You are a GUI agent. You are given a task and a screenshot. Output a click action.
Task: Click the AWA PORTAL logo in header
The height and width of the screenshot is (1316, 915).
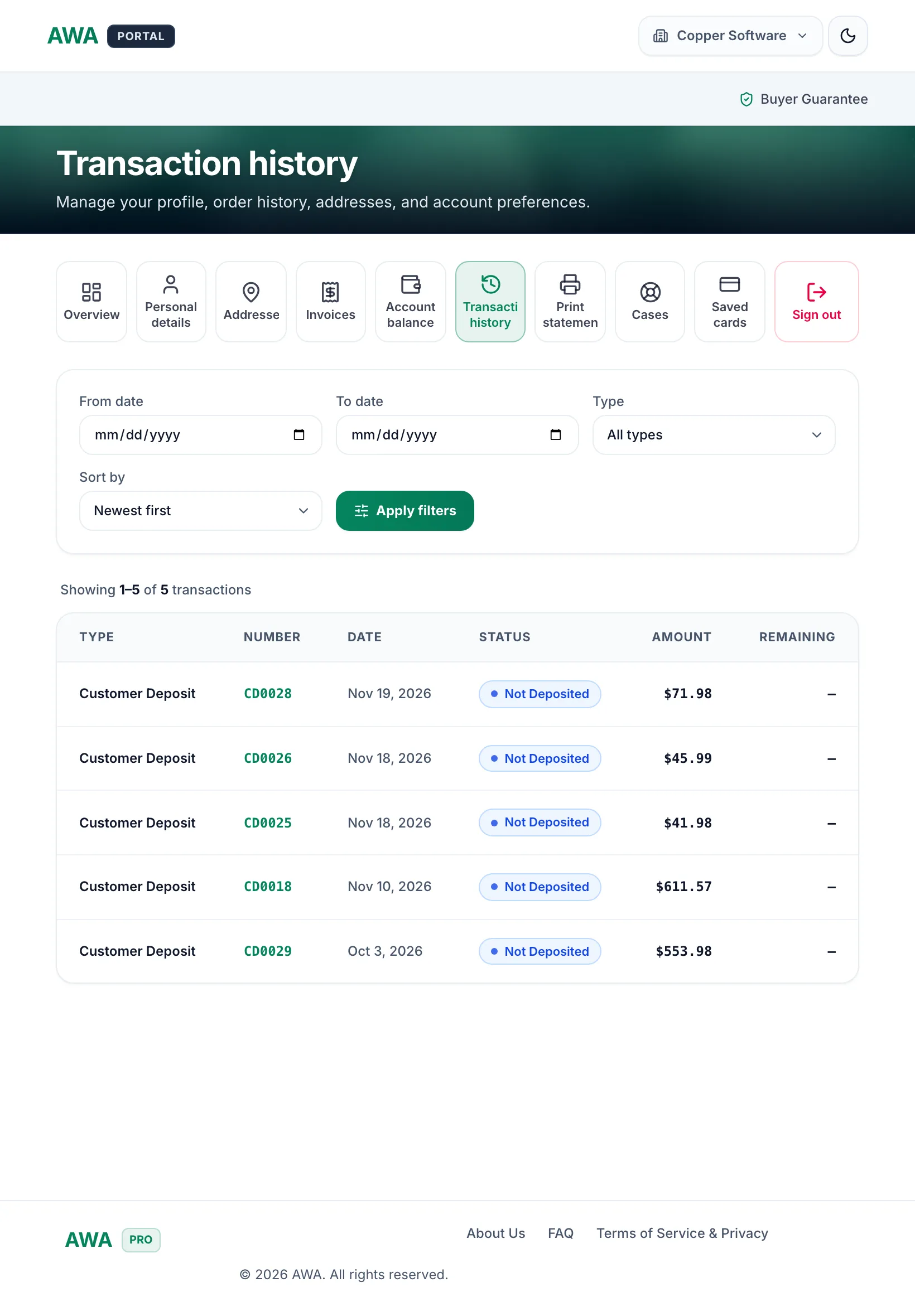[110, 36]
